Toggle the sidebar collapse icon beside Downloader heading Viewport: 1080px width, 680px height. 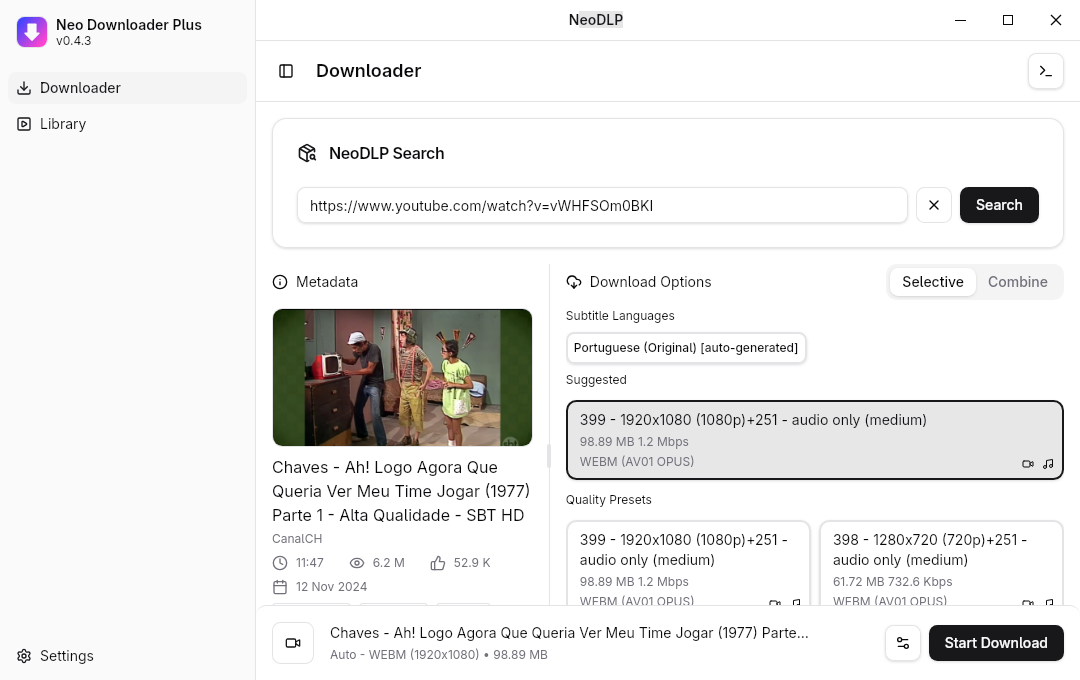pos(287,70)
